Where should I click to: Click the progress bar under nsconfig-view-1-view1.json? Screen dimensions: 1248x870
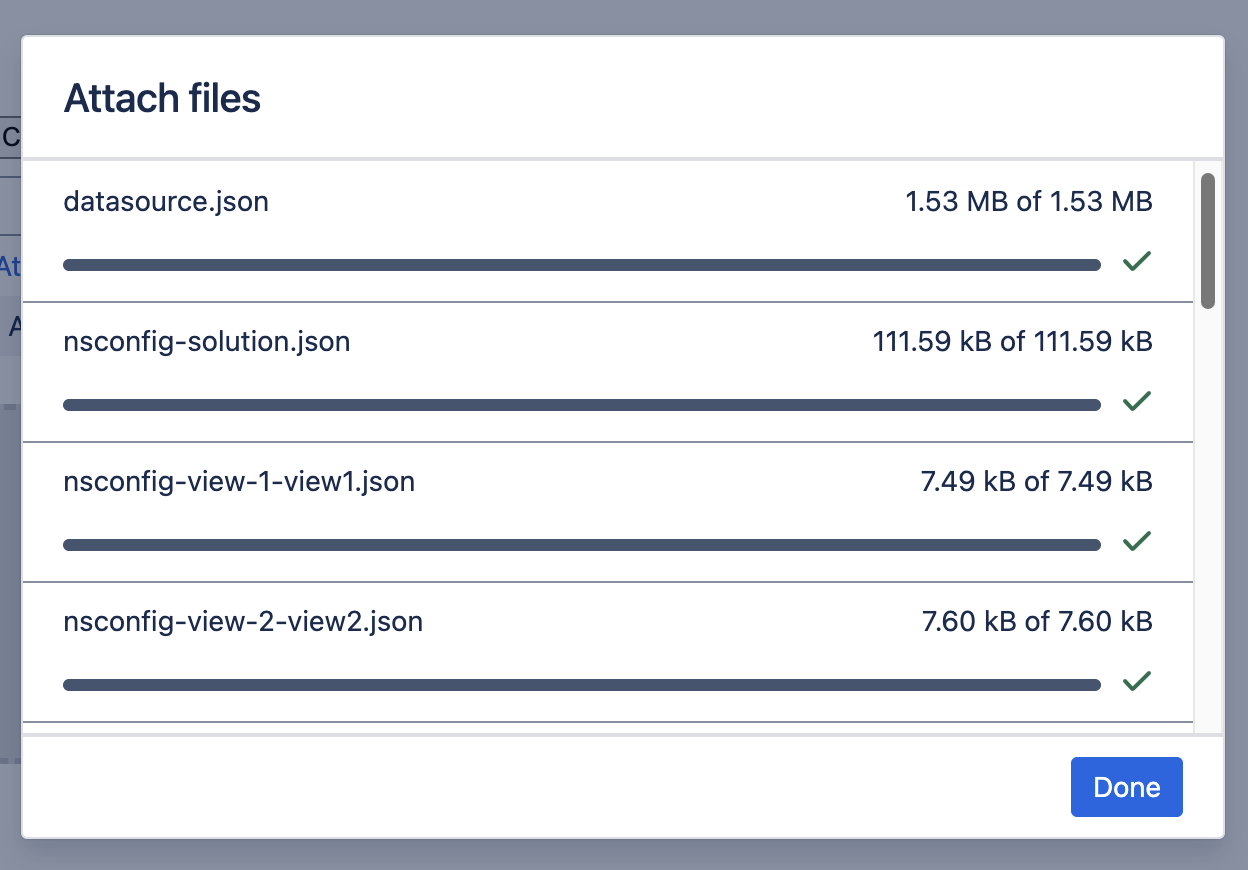(x=581, y=545)
